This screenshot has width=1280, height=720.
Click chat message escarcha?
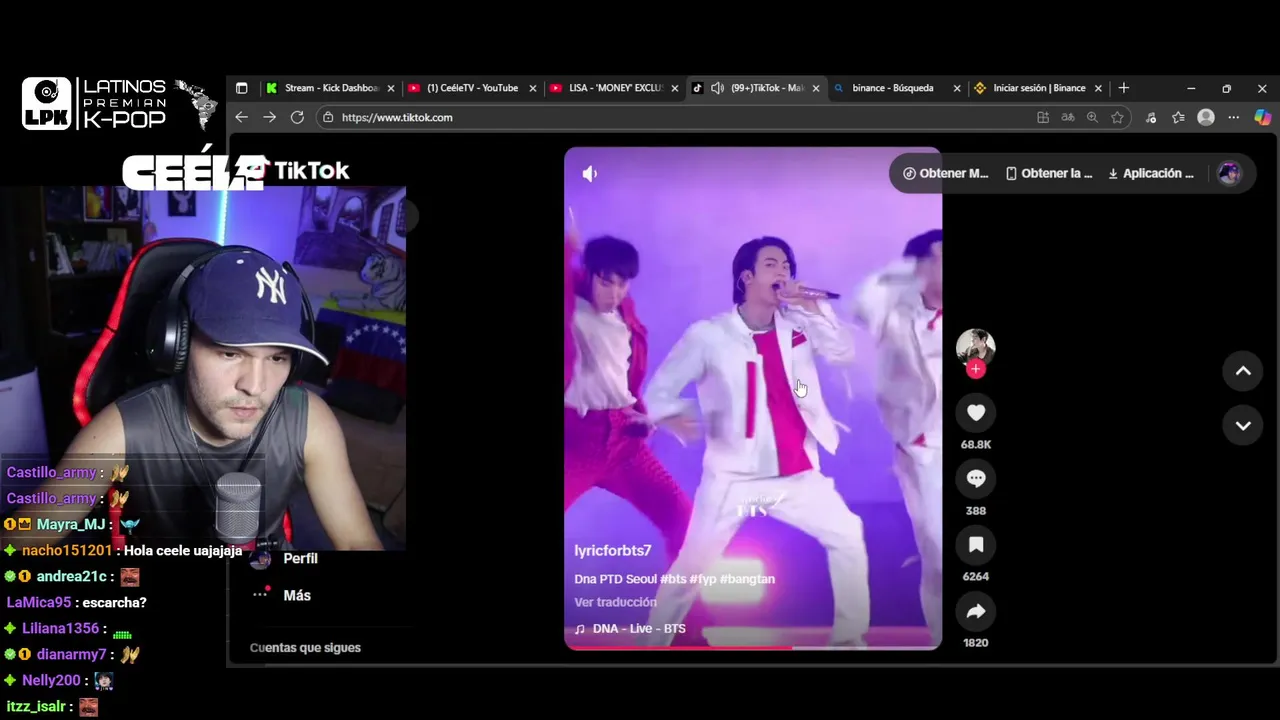pyautogui.click(x=115, y=603)
